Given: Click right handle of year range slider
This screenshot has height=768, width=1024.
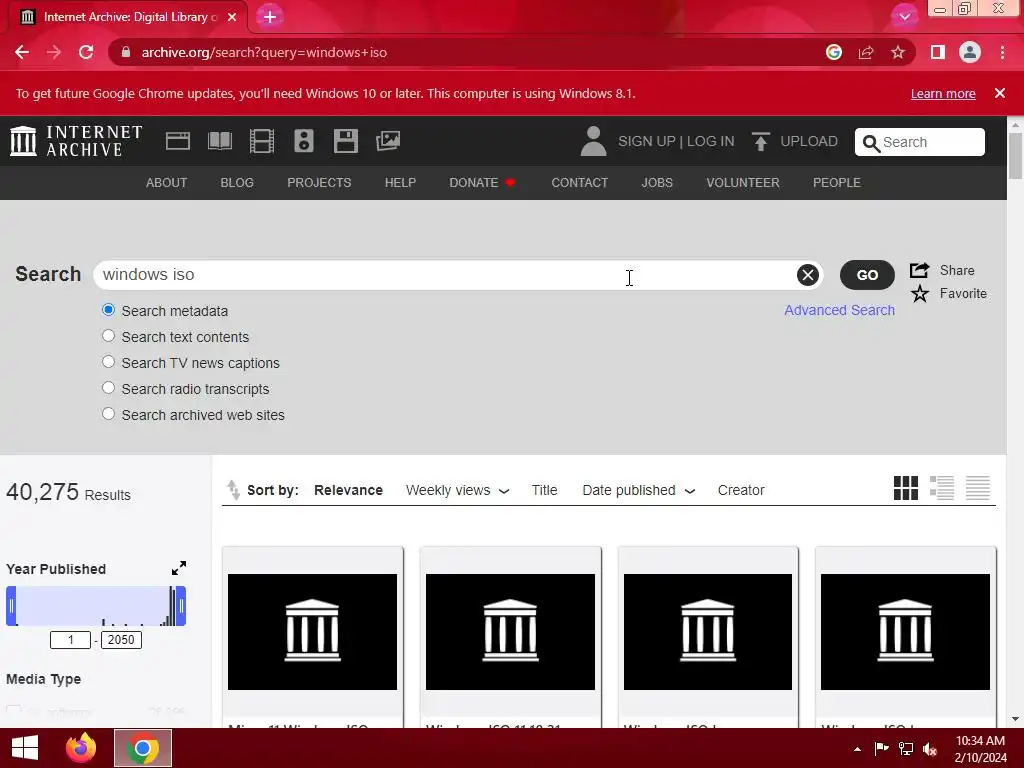Looking at the screenshot, I should click(182, 606).
